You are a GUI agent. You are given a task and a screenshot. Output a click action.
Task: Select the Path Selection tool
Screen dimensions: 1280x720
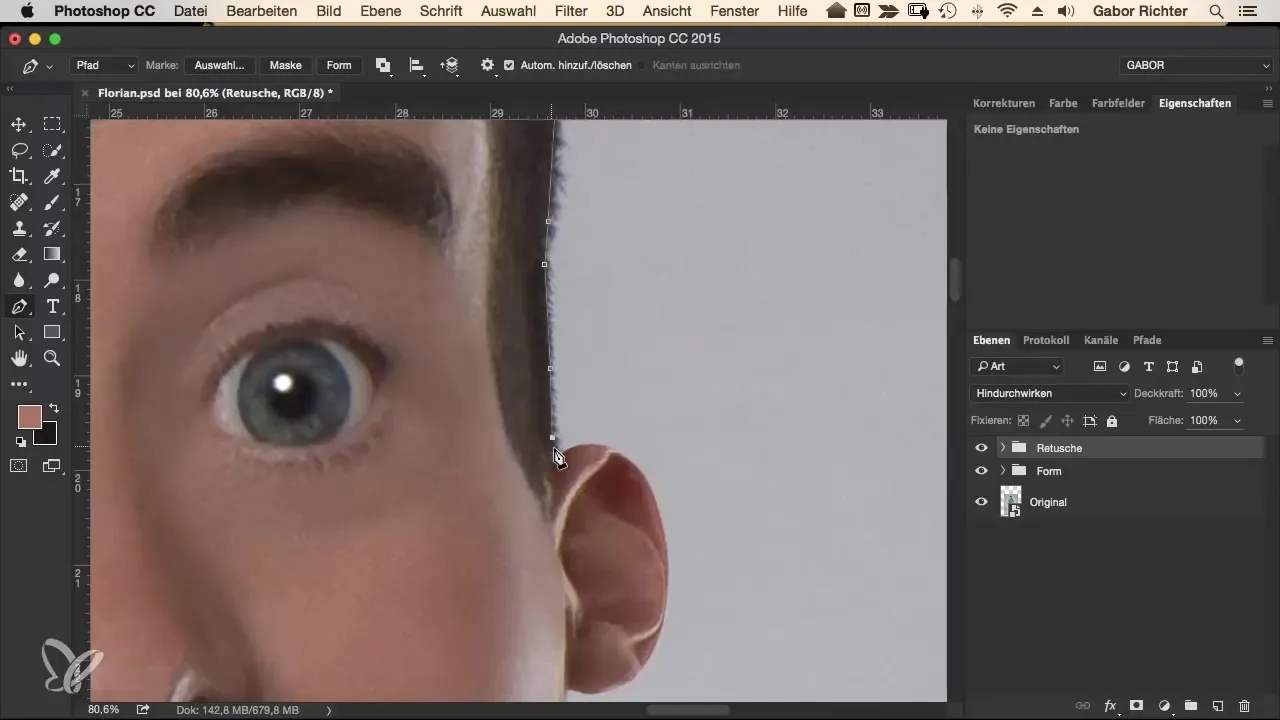pyautogui.click(x=18, y=333)
